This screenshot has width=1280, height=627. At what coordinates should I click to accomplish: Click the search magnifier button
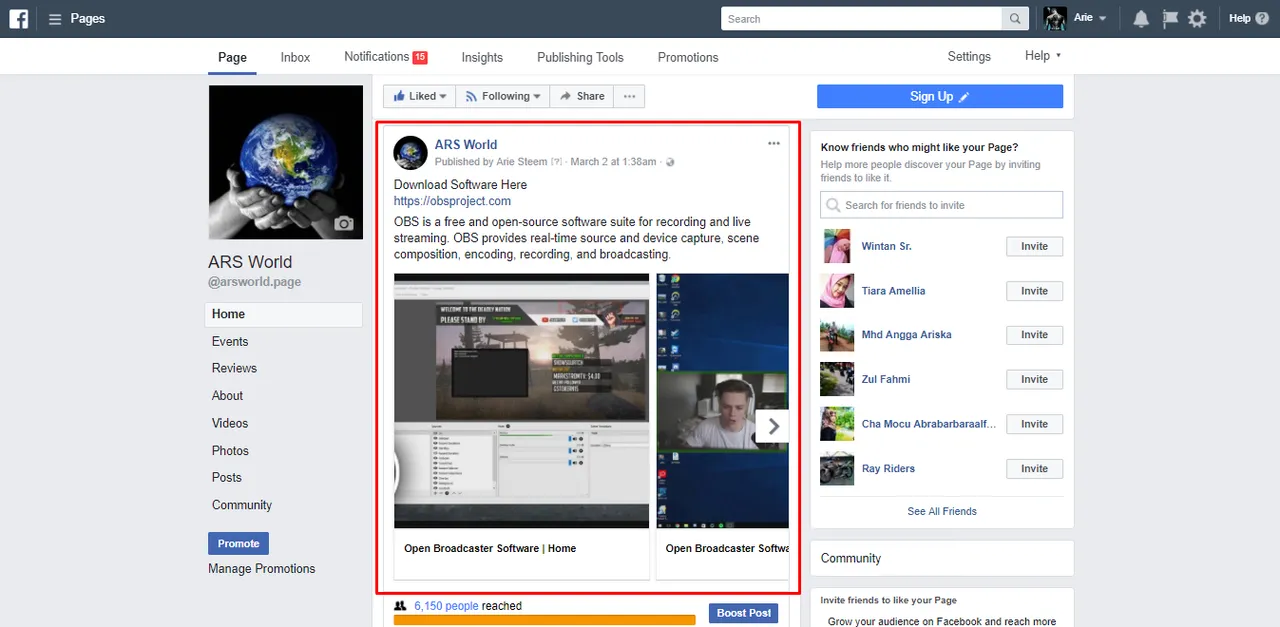[x=1015, y=19]
